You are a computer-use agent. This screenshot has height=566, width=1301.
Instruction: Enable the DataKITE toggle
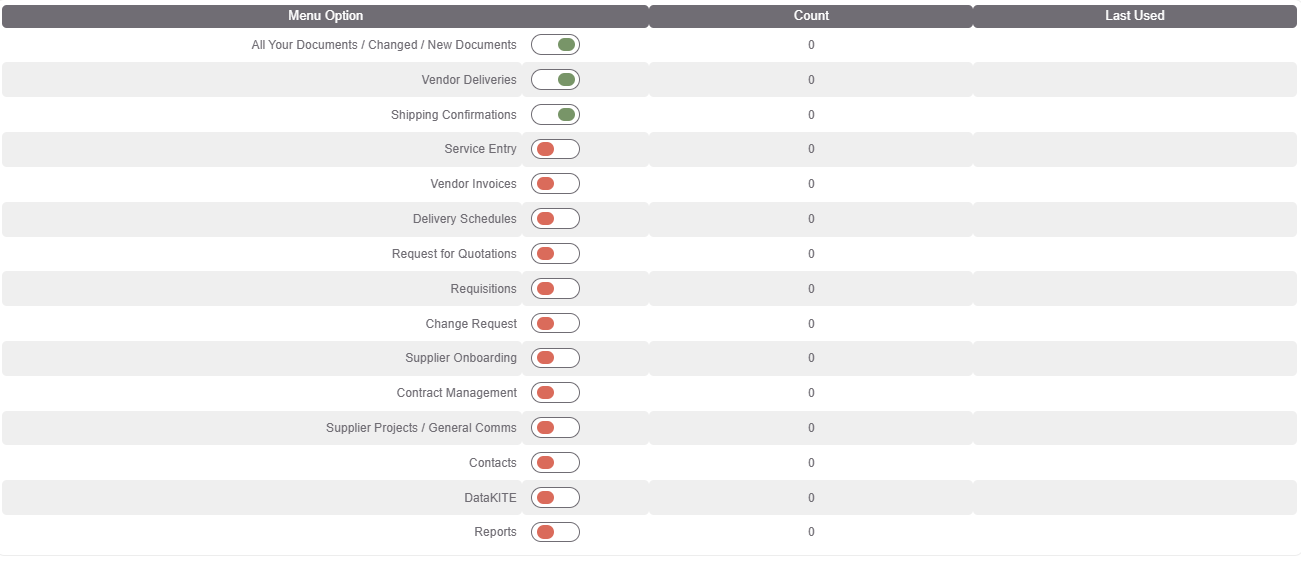coord(555,498)
